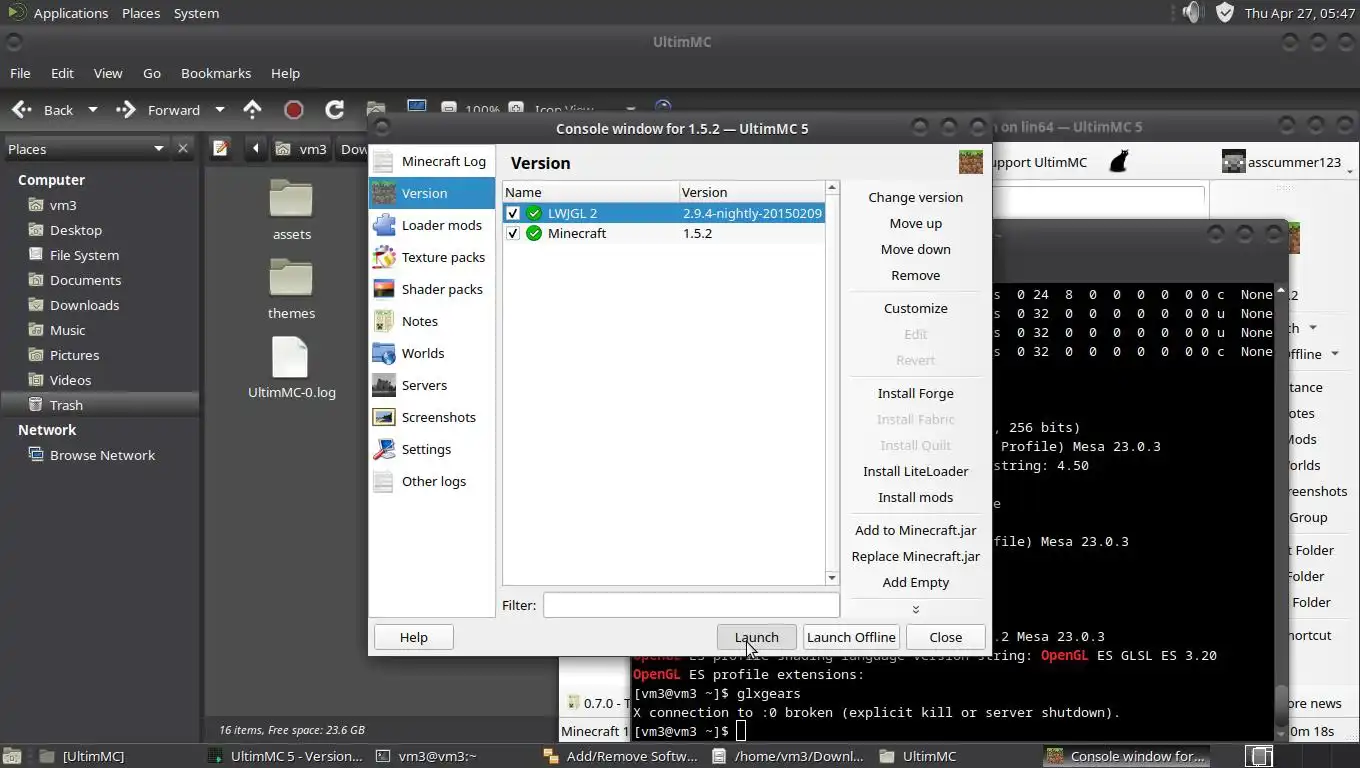Click the black cat icon in UltimMC
The image size is (1360, 768).
[x=1120, y=161]
